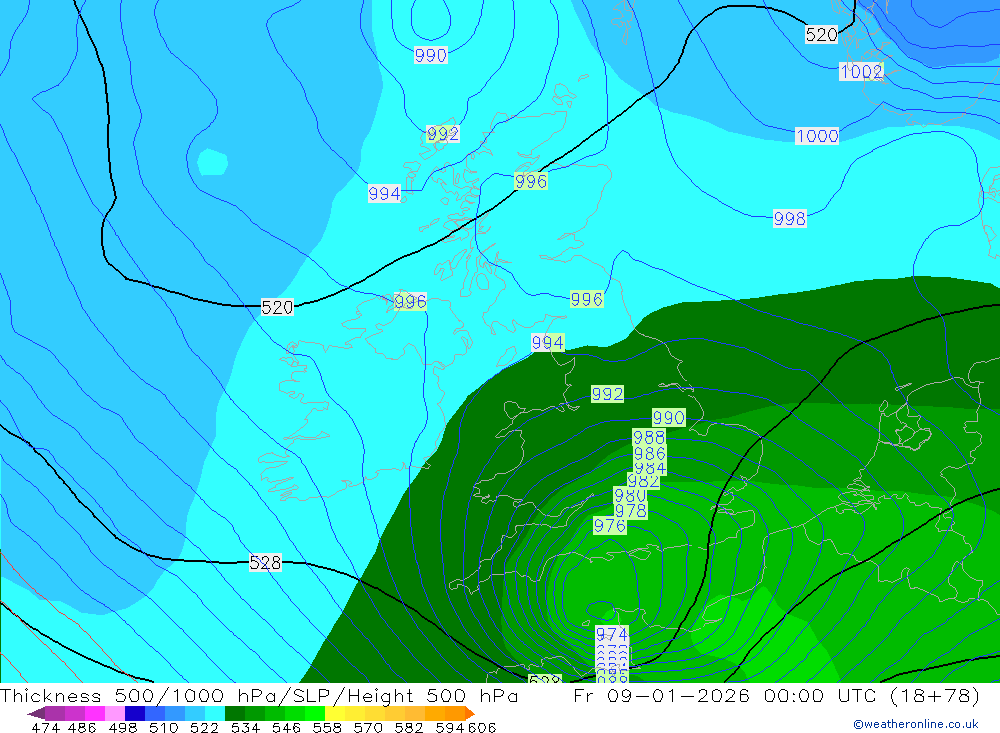Click the 988 isobar label
The height and width of the screenshot is (733, 1000).
(x=649, y=437)
